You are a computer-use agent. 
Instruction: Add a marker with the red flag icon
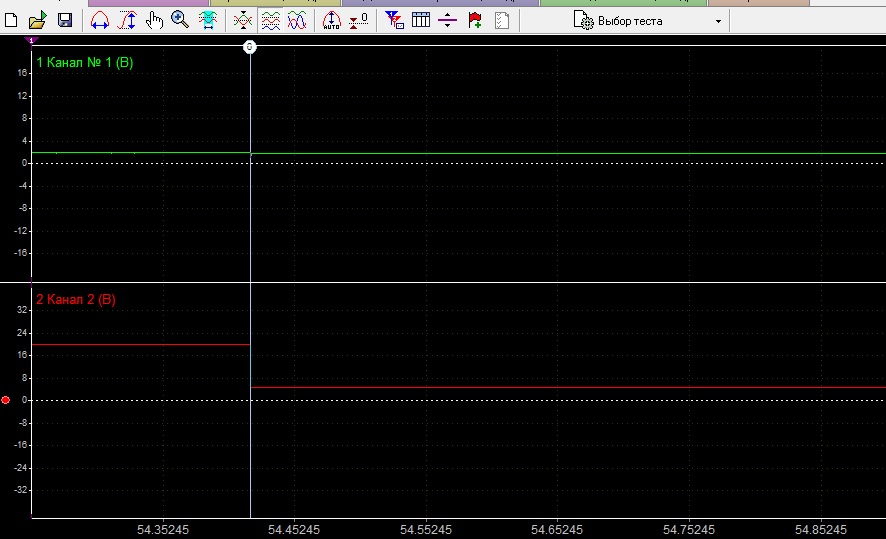point(475,21)
